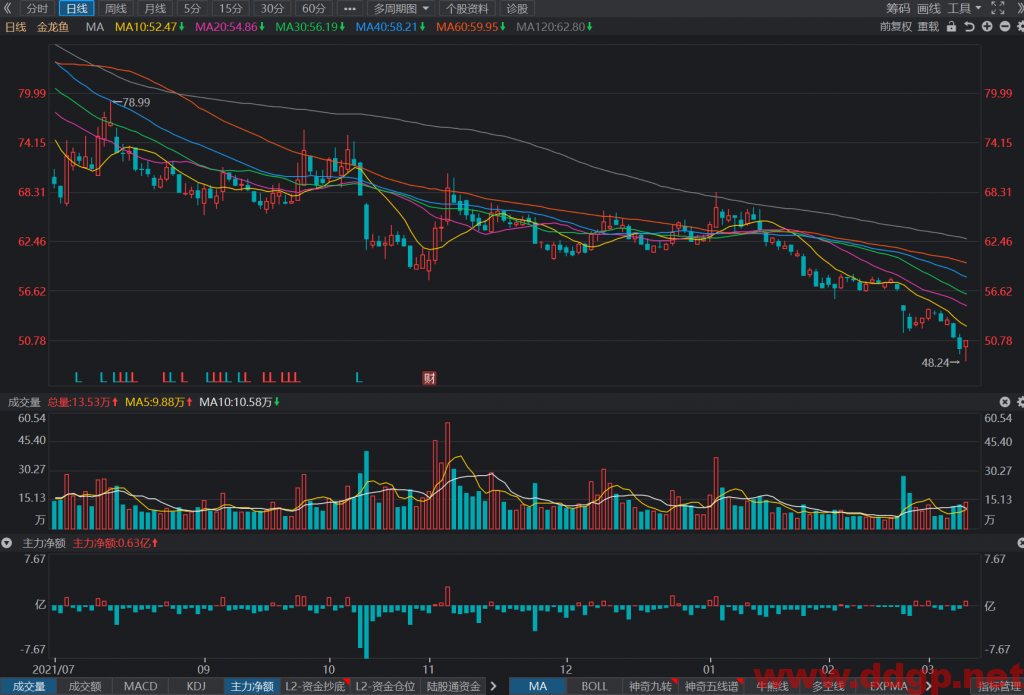
Task: Switch to 周线 weekly chart
Action: (116, 8)
